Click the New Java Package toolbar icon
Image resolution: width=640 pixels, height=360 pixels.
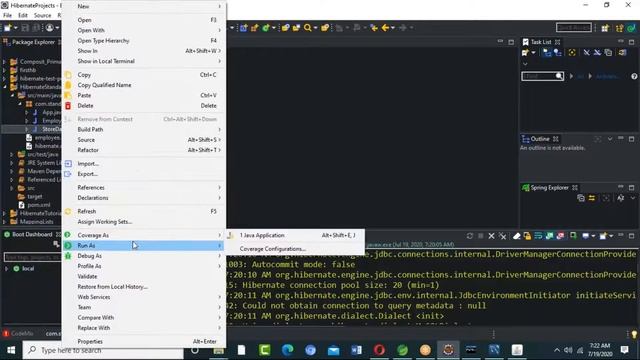point(255,28)
